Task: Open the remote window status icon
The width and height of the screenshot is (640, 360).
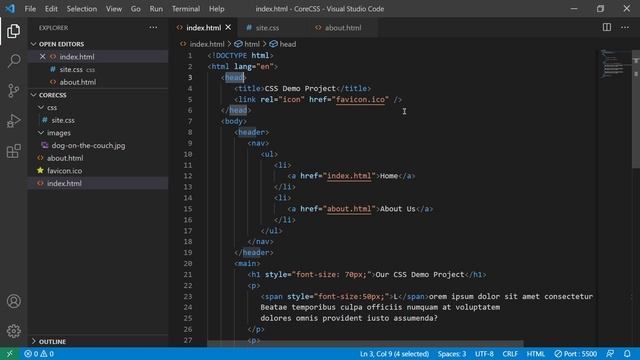Action: [9, 354]
